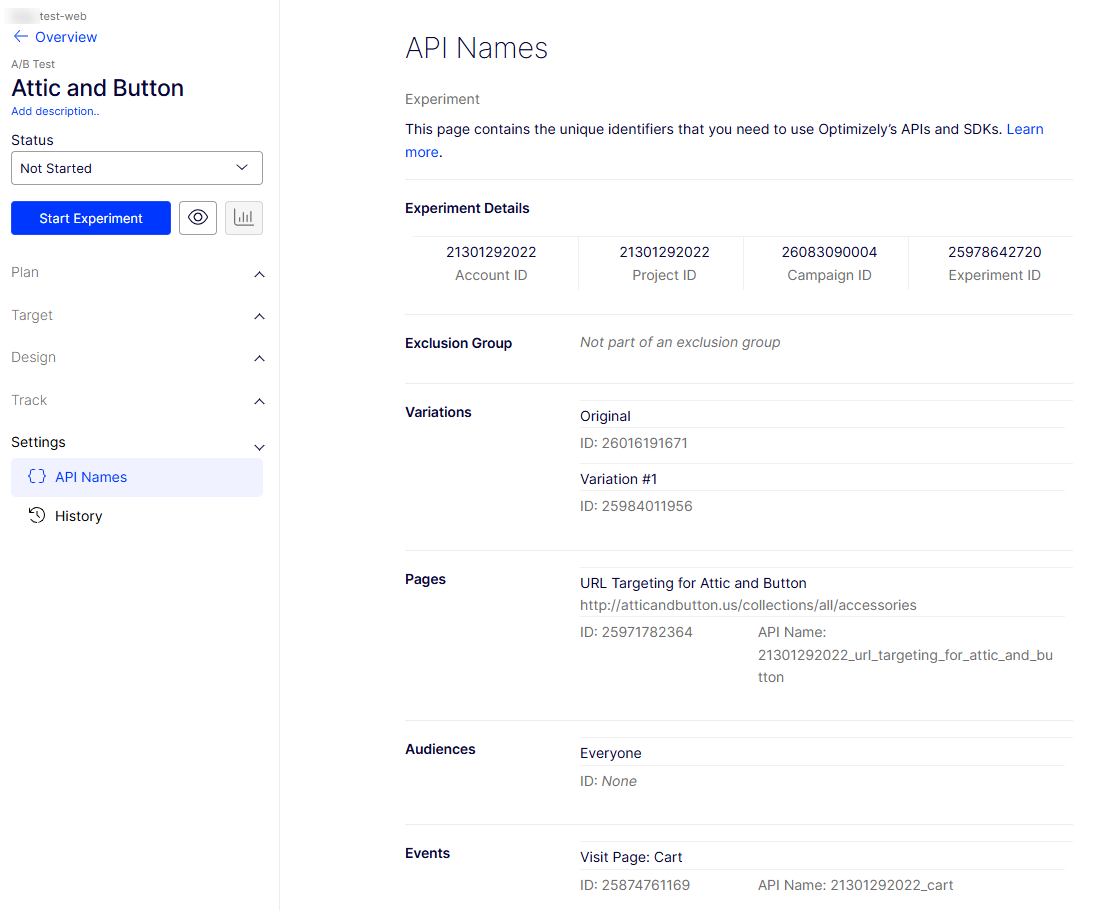Open the results bar chart icon
This screenshot has height=911, width=1101.
[244, 218]
